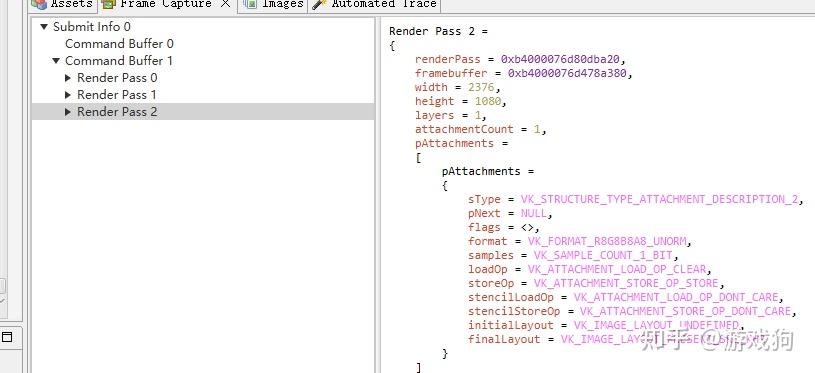Screen dimensions: 815x373
Task: Click the 'Render Pass 2 =' heading text
Action: 438,31
